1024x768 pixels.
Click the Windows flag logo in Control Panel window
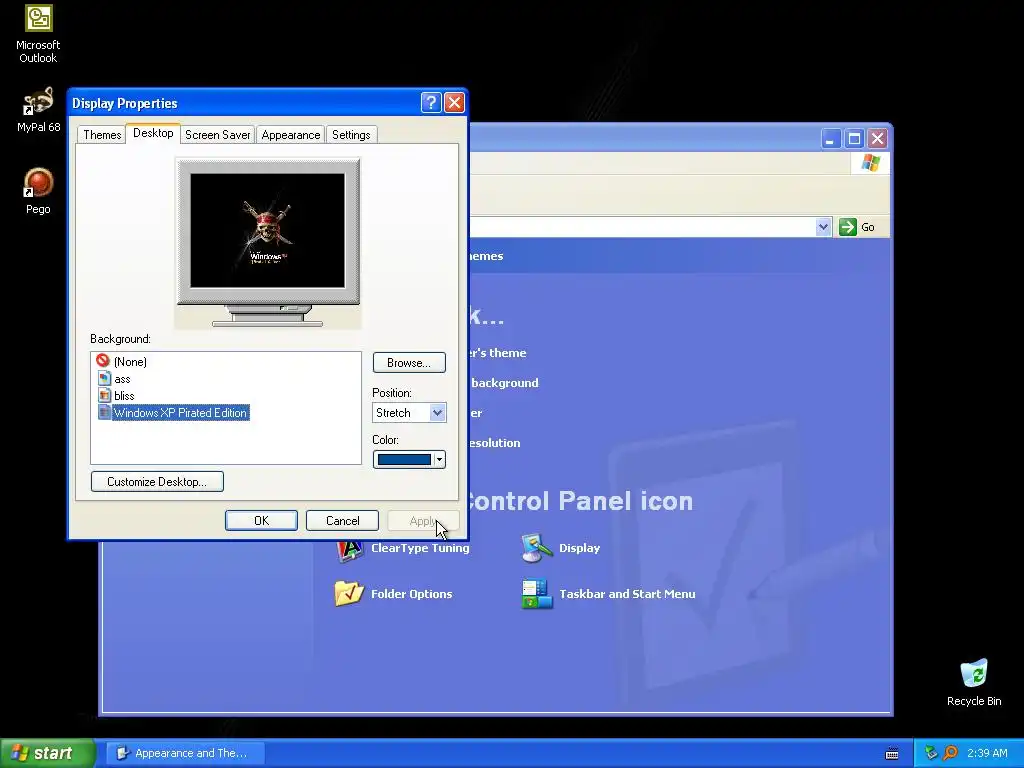pyautogui.click(x=870, y=163)
